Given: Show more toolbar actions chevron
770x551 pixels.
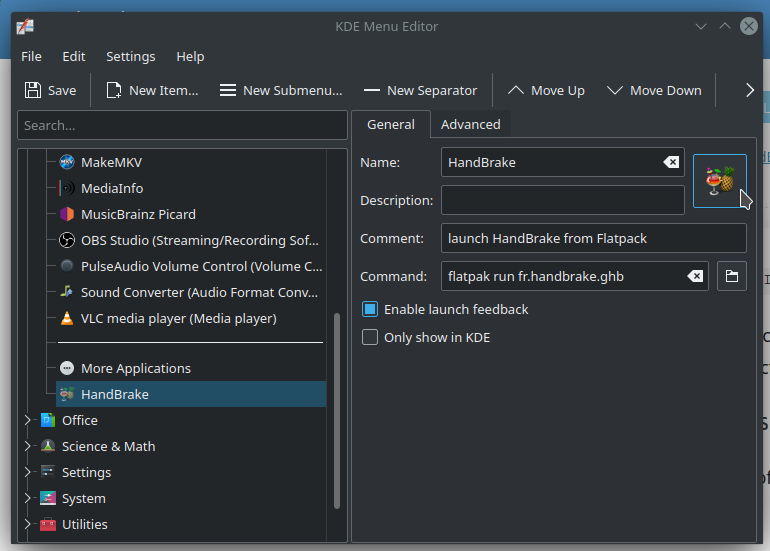Looking at the screenshot, I should point(749,90).
